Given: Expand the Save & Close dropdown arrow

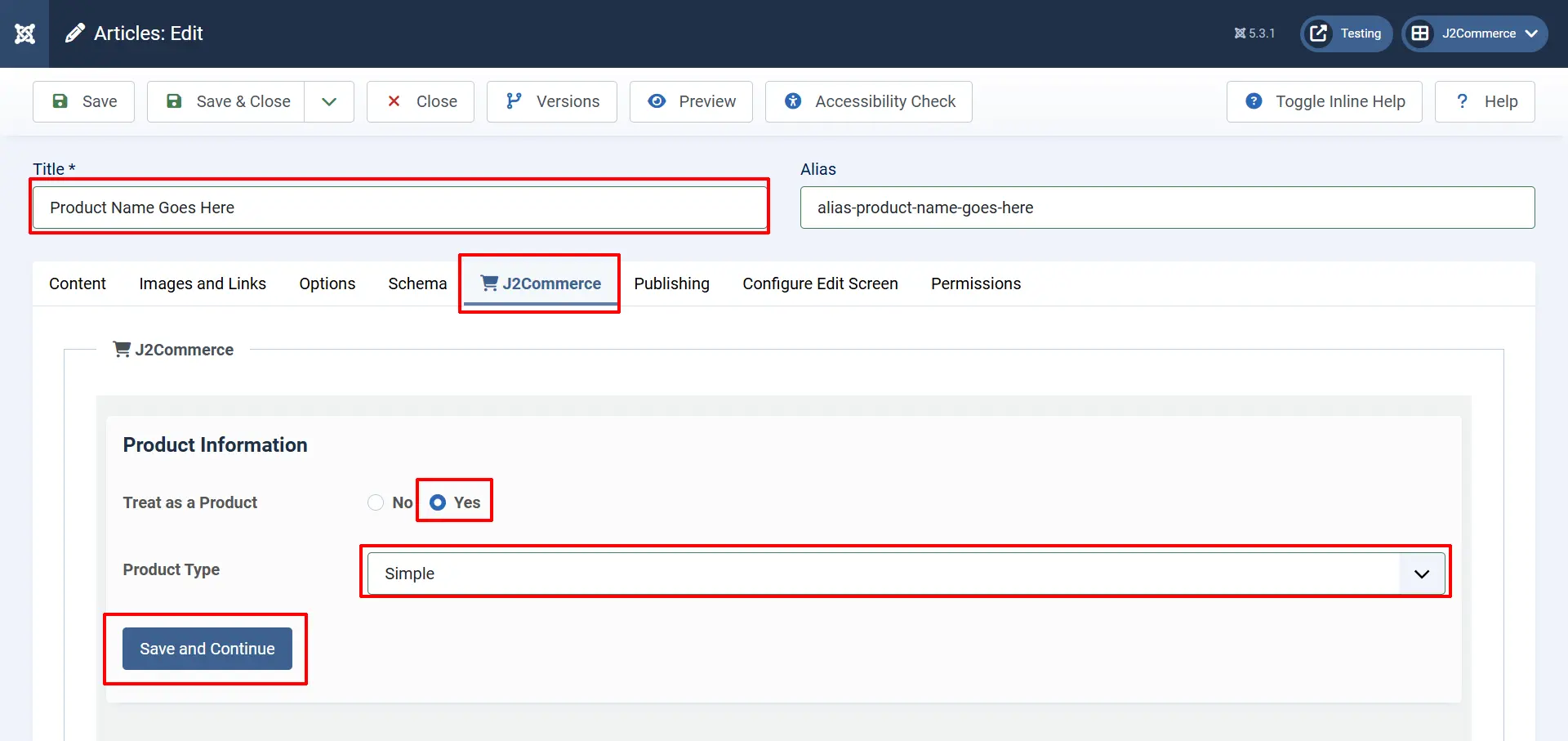Looking at the screenshot, I should tap(329, 101).
